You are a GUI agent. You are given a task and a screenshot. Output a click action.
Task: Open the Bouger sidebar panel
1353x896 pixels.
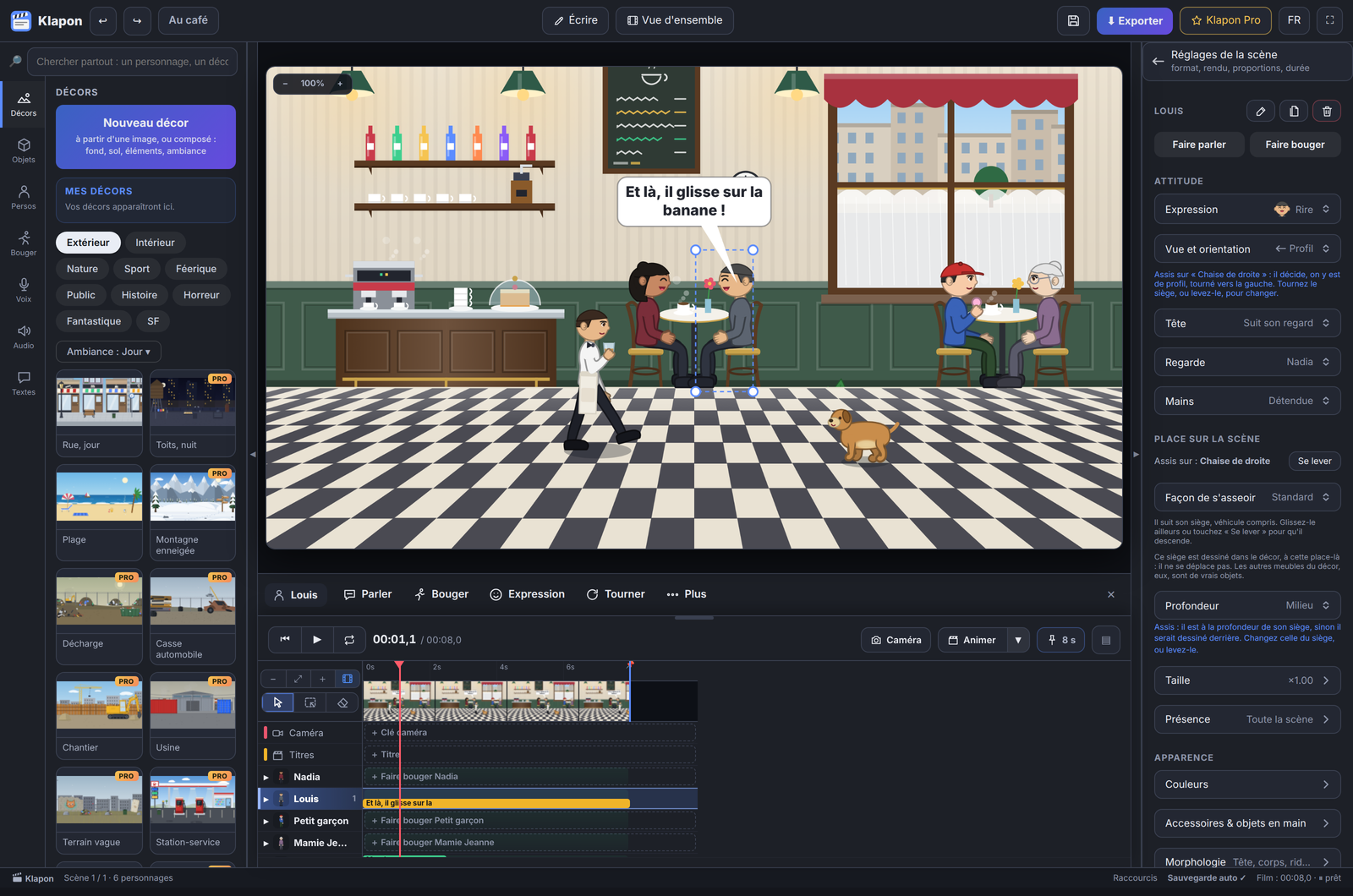[x=24, y=243]
